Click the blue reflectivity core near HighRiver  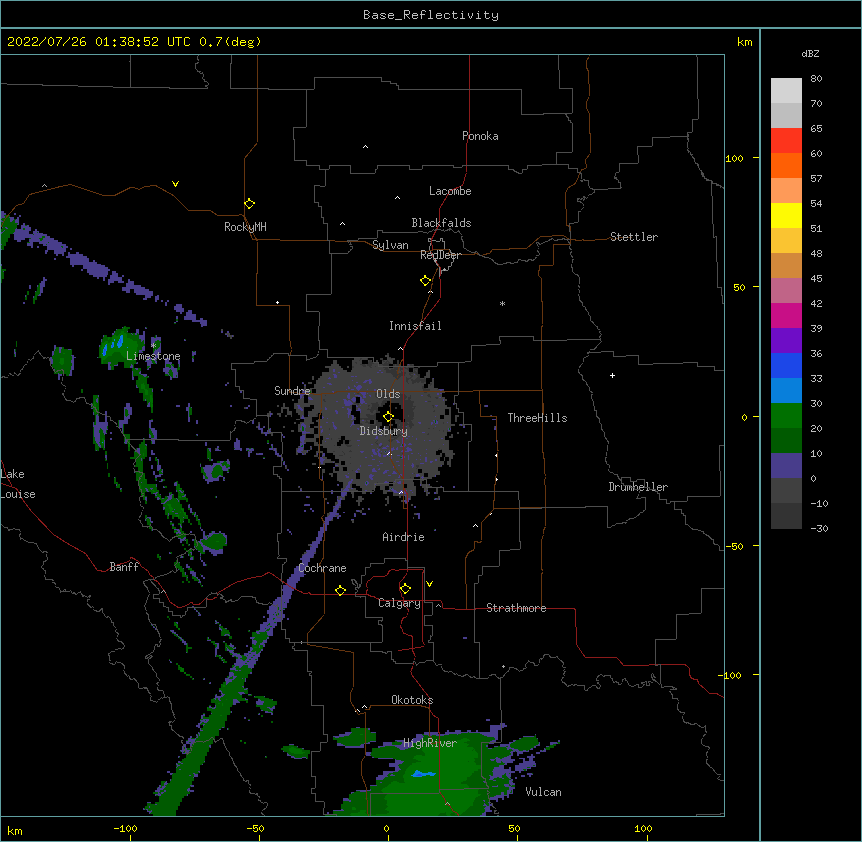coord(423,774)
